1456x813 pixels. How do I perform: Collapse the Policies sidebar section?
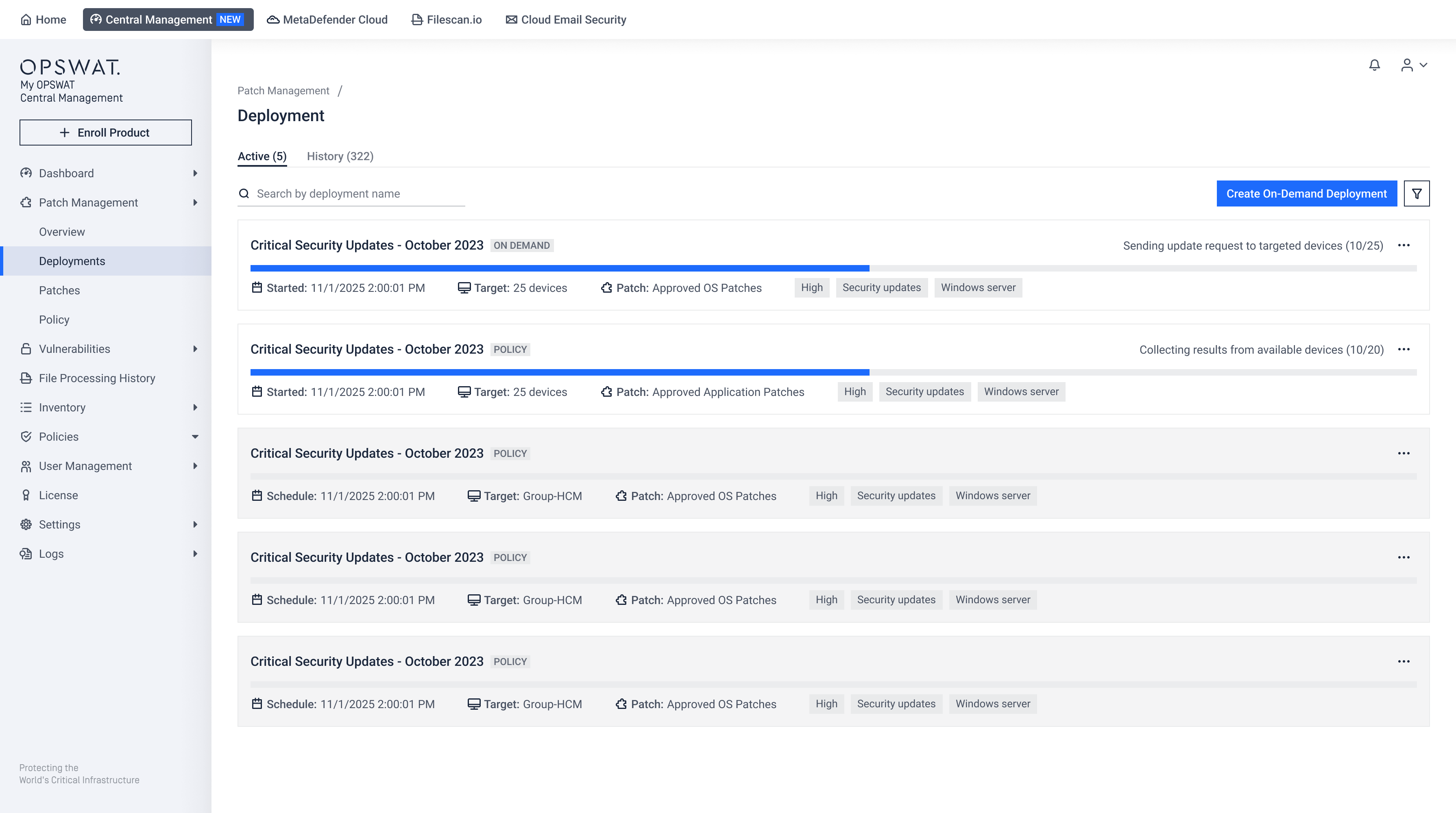click(195, 437)
